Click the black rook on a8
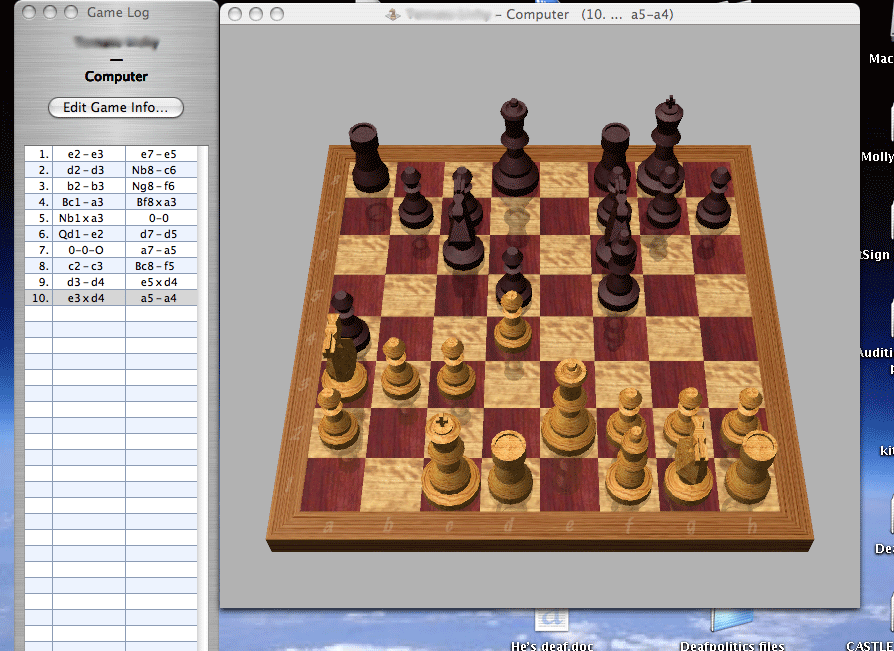Viewport: 894px width, 651px height. (x=369, y=157)
